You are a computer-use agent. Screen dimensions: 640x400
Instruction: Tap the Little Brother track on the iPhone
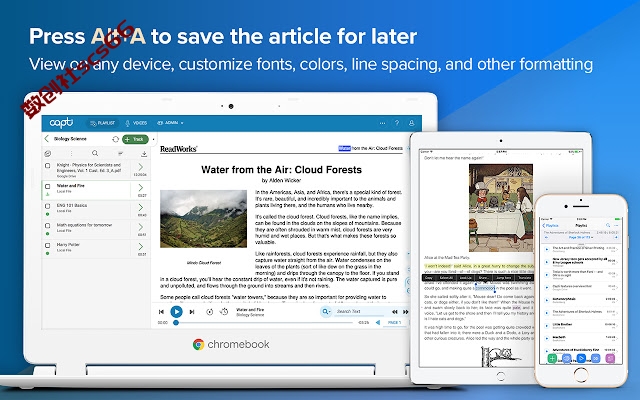coord(581,325)
